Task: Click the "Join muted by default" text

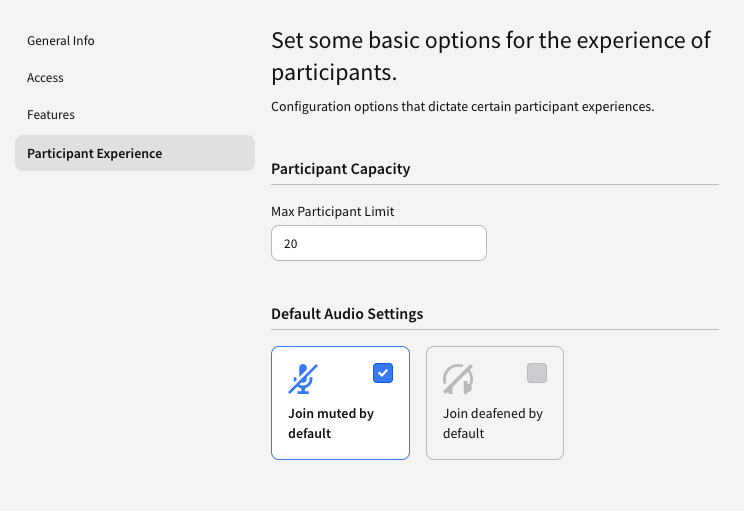Action: 331,423
